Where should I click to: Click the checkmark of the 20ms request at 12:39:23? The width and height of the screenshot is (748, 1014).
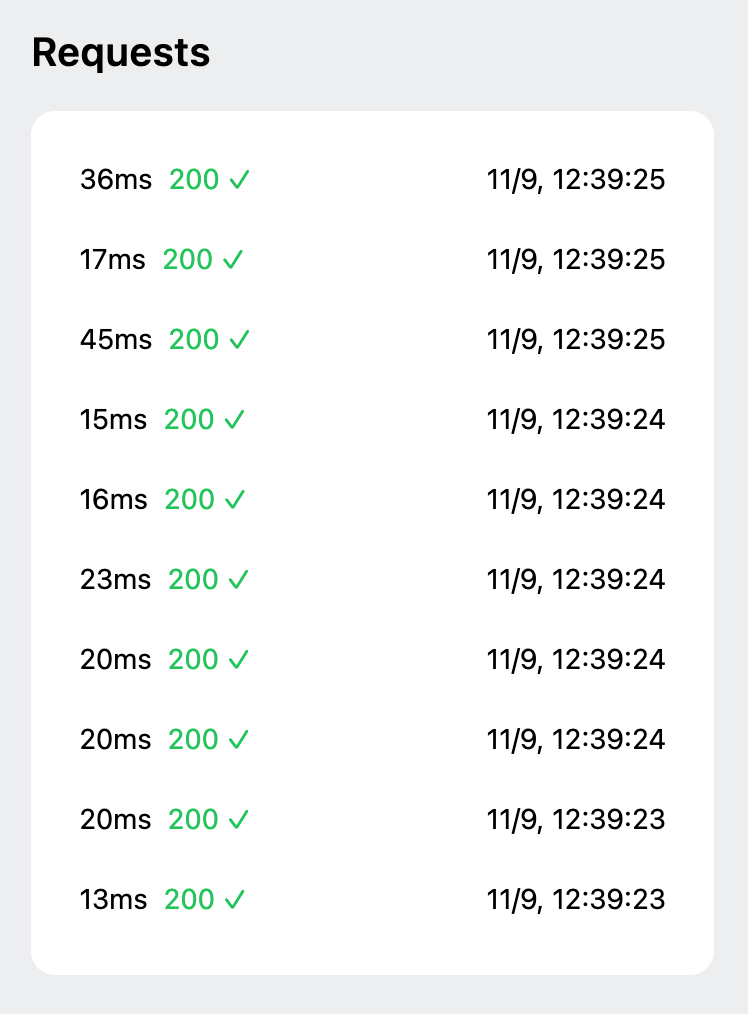(x=238, y=820)
